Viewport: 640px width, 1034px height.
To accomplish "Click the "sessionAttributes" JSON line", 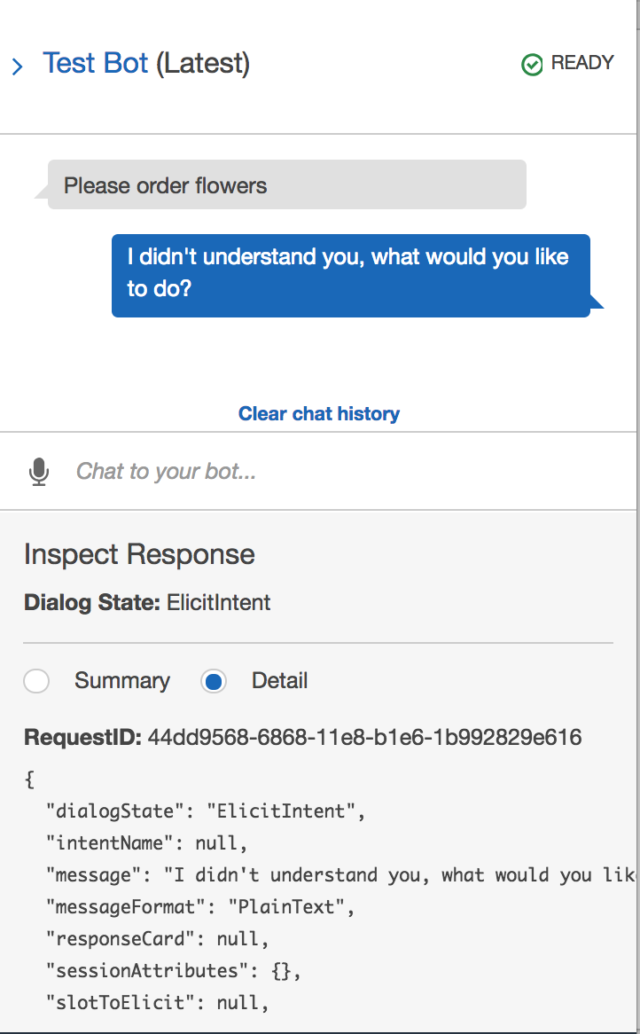I will 174,971.
